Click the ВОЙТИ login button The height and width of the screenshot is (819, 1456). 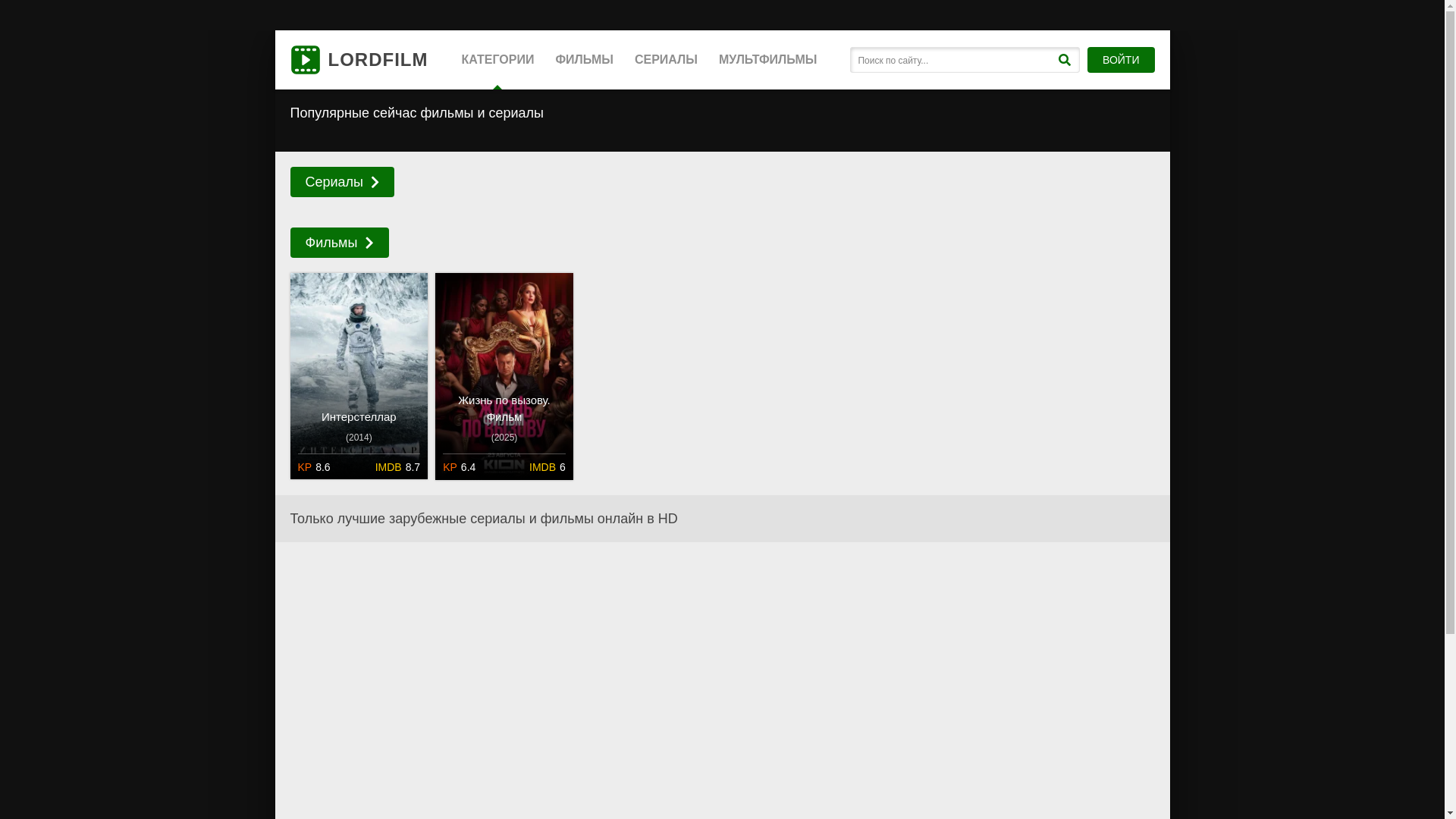(x=1121, y=60)
